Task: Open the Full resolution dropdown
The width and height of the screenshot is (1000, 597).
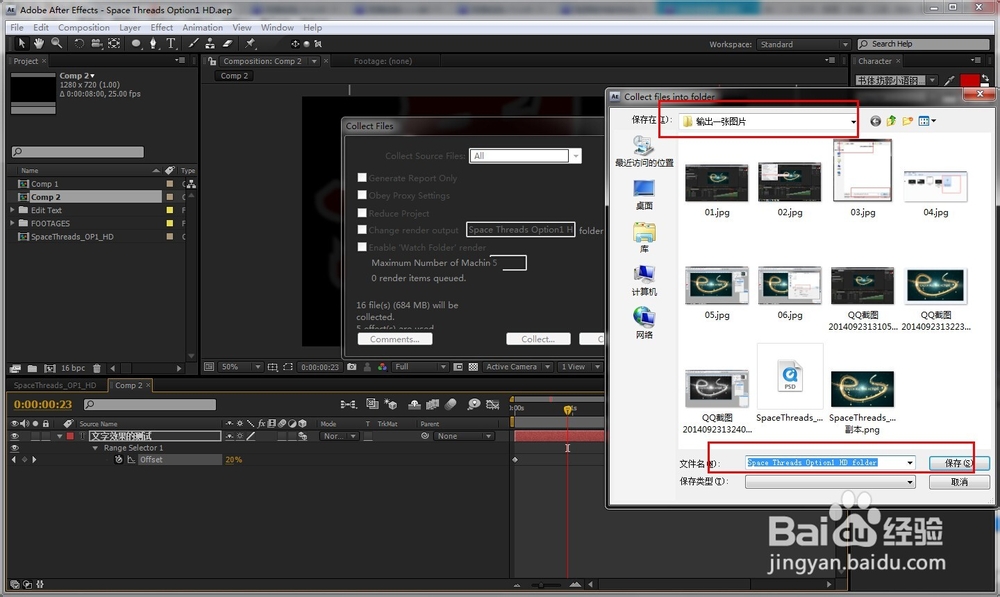Action: [x=421, y=367]
